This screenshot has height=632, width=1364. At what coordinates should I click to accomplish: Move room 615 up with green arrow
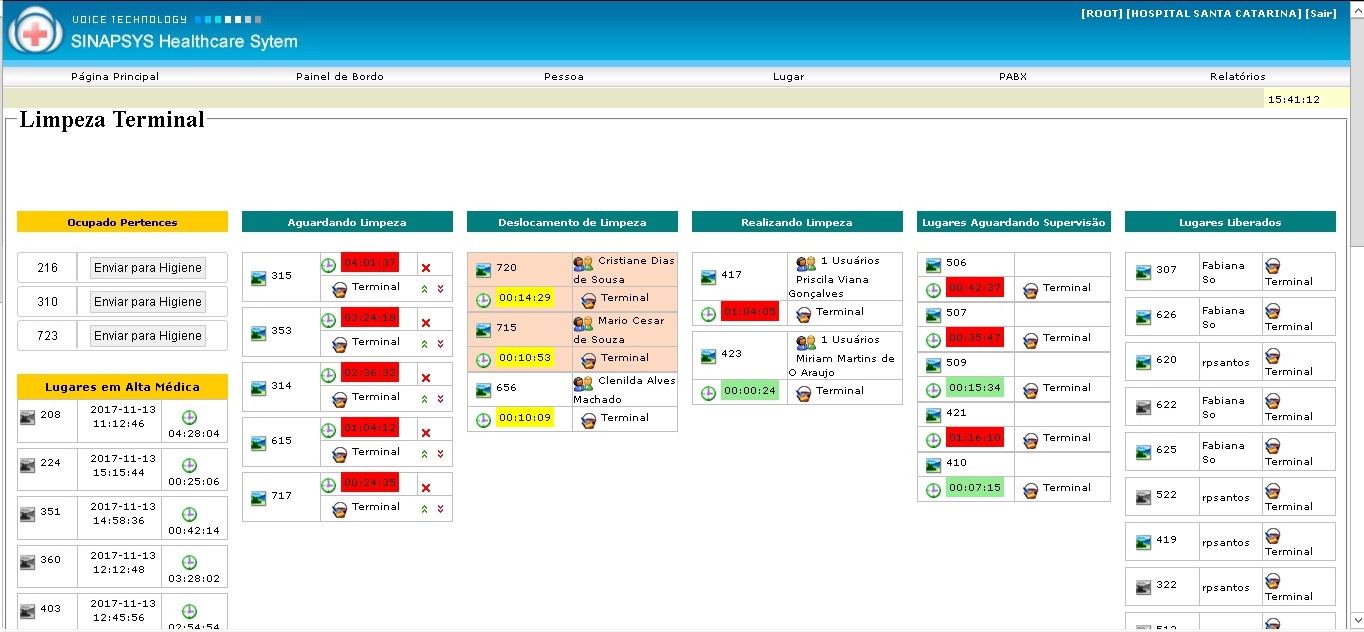425,454
